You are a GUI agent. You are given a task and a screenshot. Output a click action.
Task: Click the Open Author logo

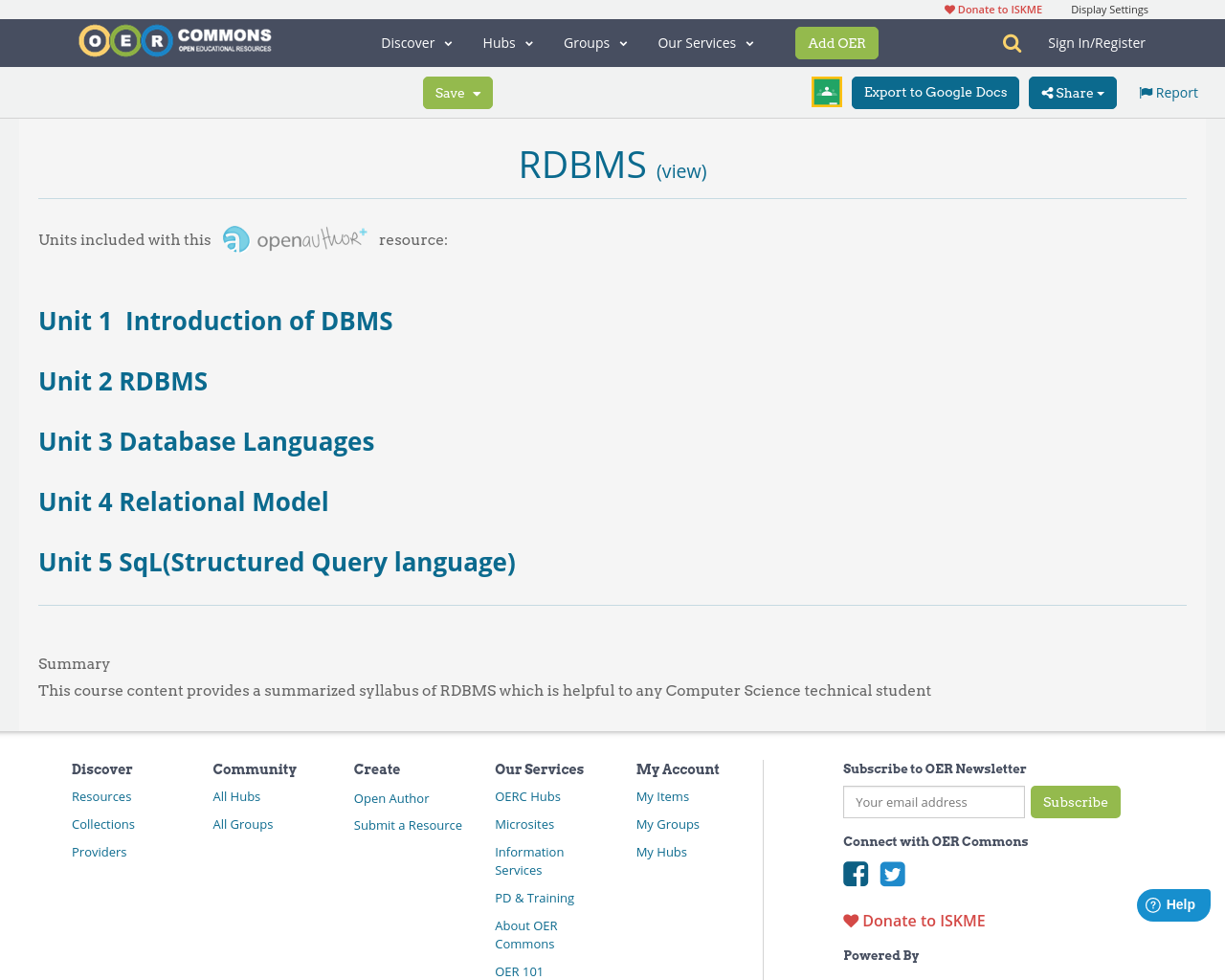(x=294, y=237)
